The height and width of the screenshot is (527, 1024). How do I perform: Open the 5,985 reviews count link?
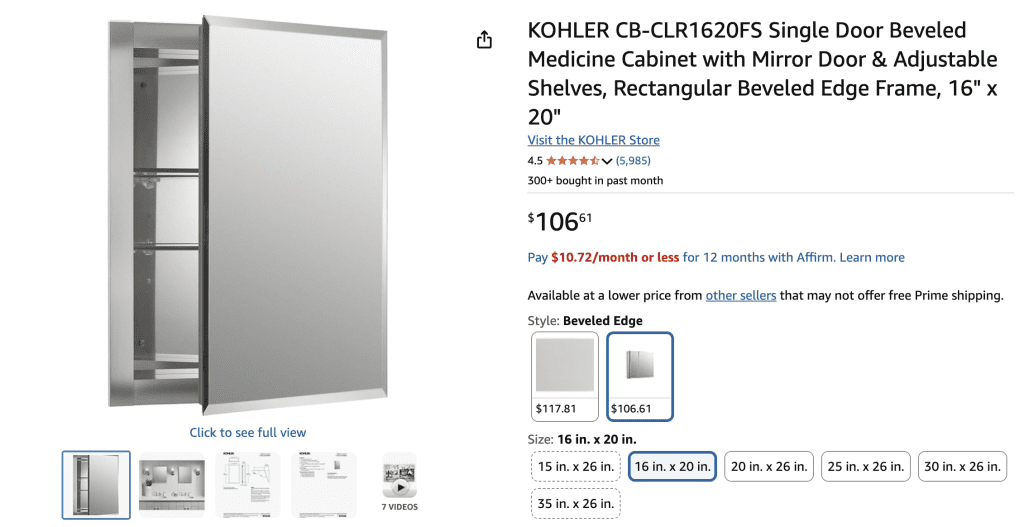pos(633,161)
